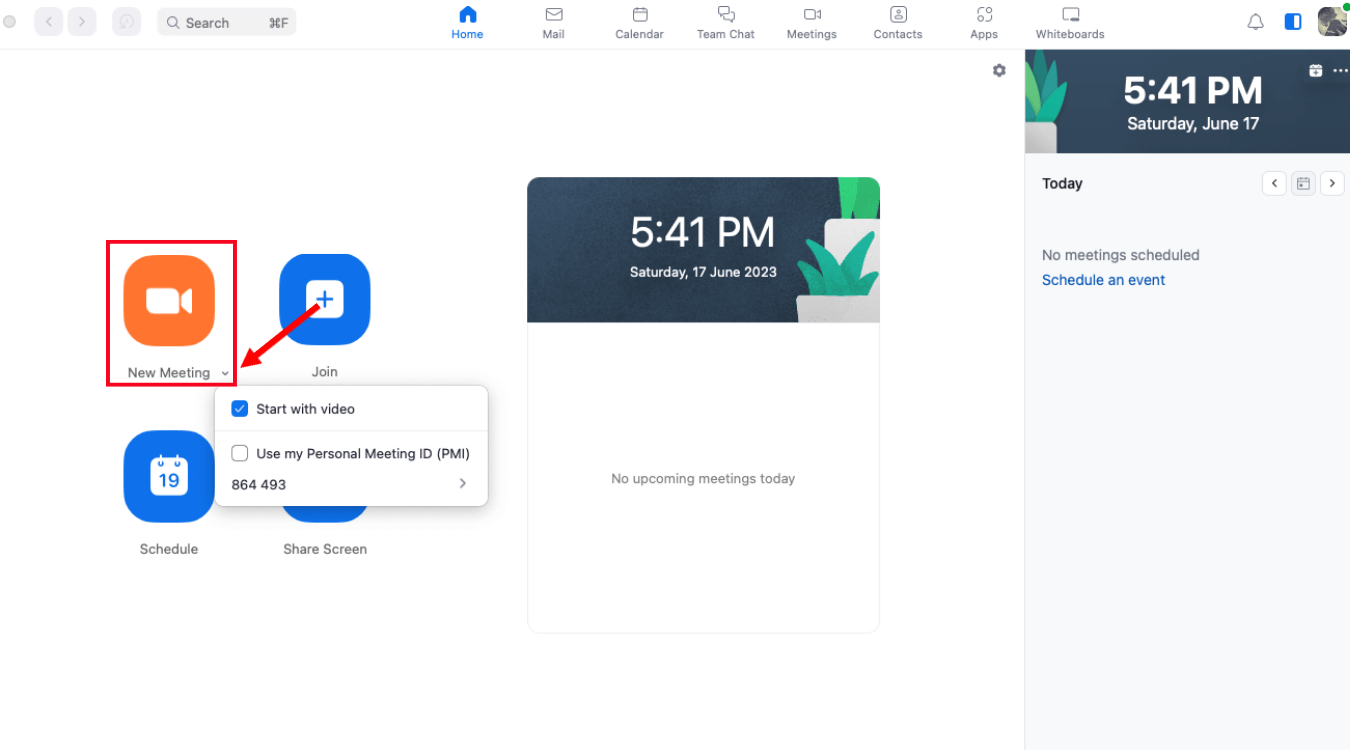1350x750 pixels.
Task: Go to next day in Today panel
Action: 1332,183
